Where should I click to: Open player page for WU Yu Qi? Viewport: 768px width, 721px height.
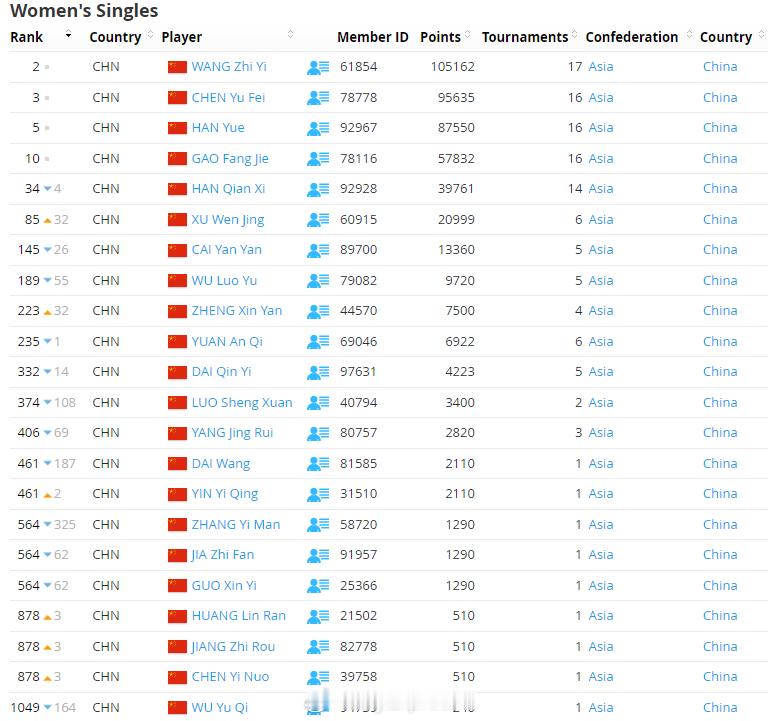pos(220,707)
